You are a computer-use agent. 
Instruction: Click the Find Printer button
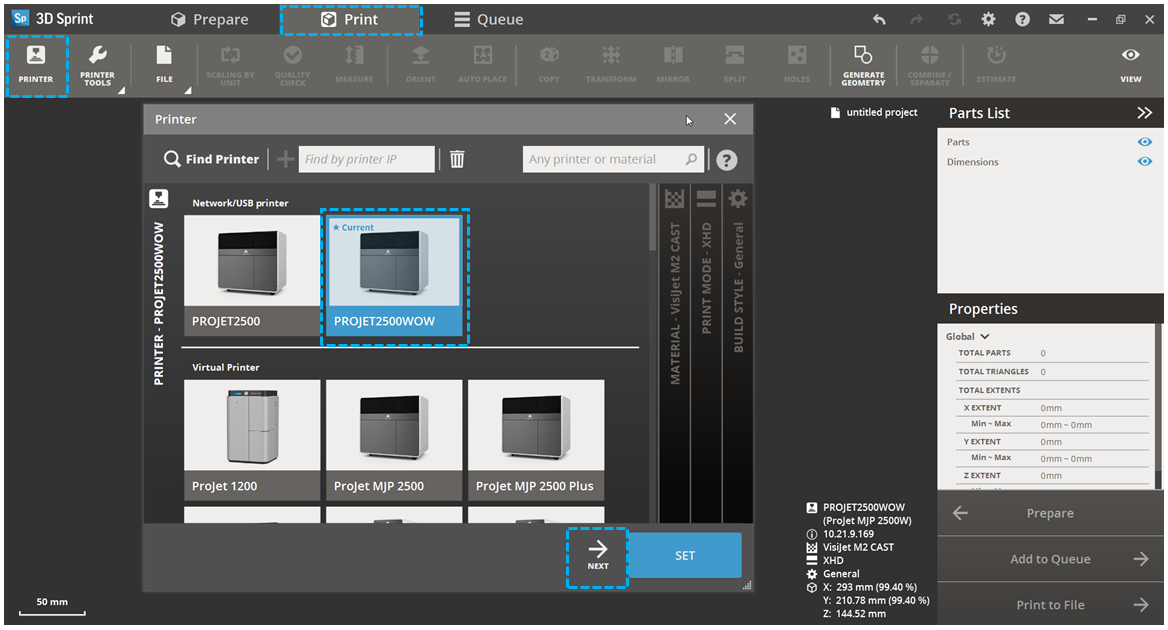[212, 159]
